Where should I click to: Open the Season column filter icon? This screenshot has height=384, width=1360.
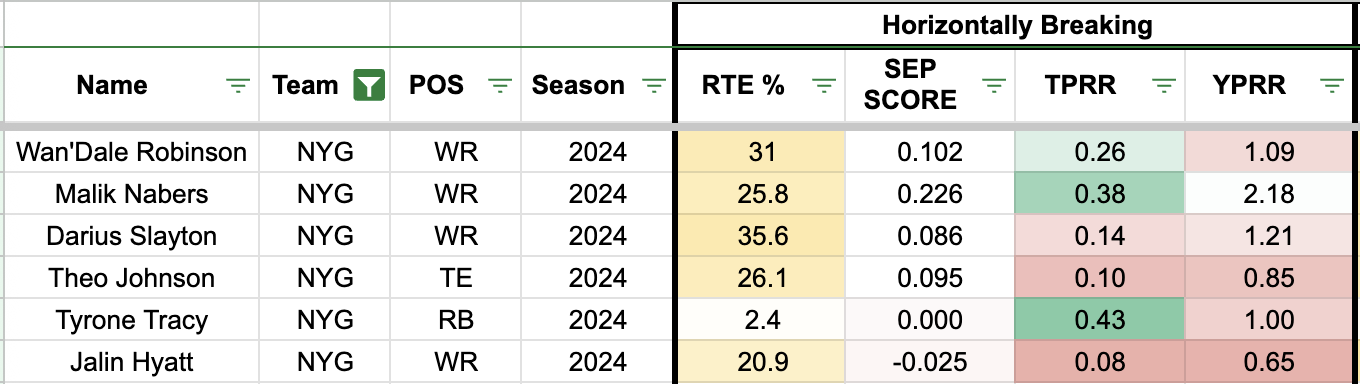click(x=653, y=86)
